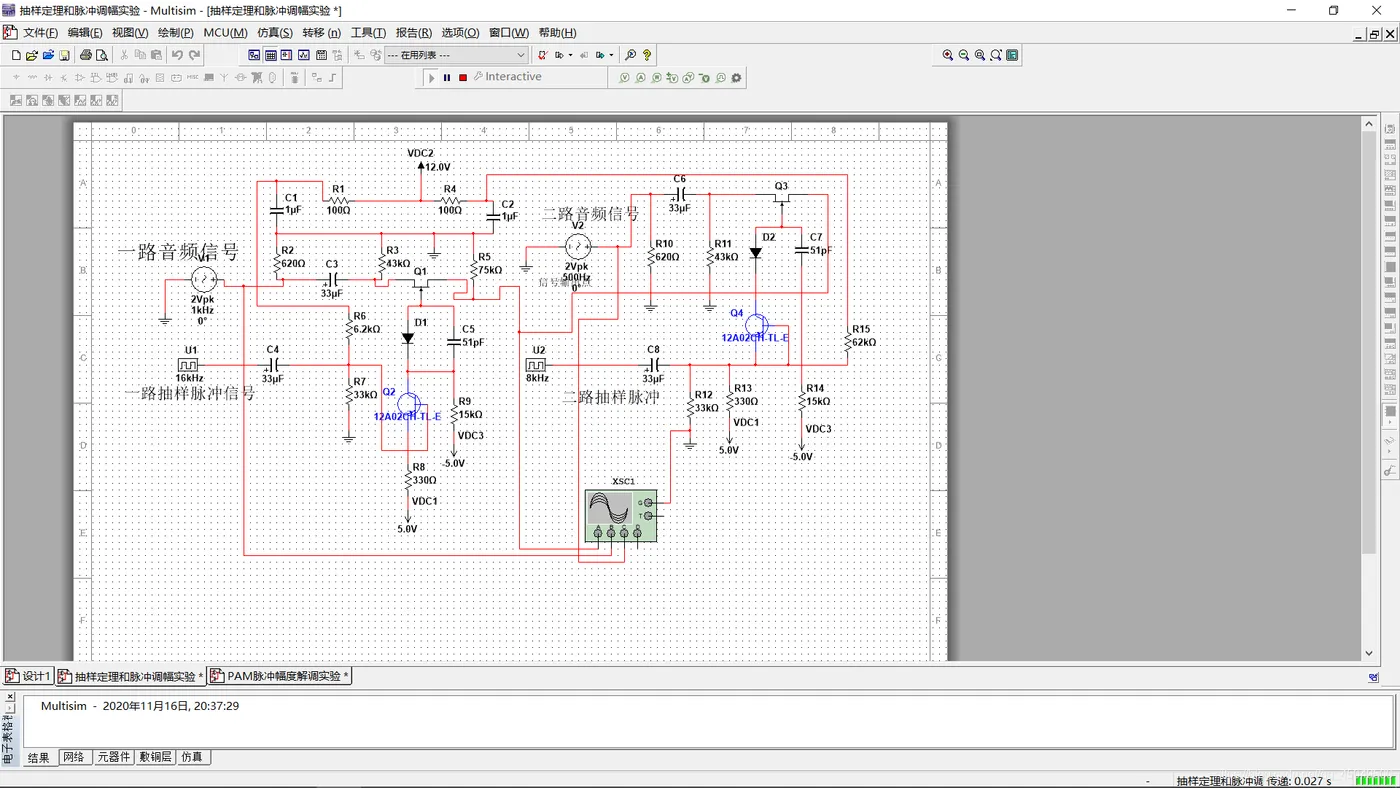Open the 文件(F) menu
1400x788 pixels.
(40, 33)
